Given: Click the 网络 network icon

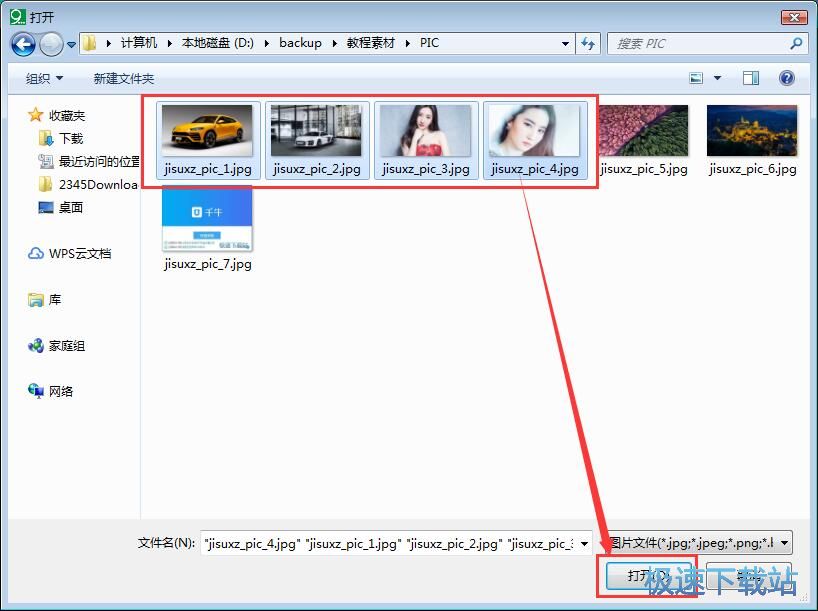Looking at the screenshot, I should pos(35,391).
